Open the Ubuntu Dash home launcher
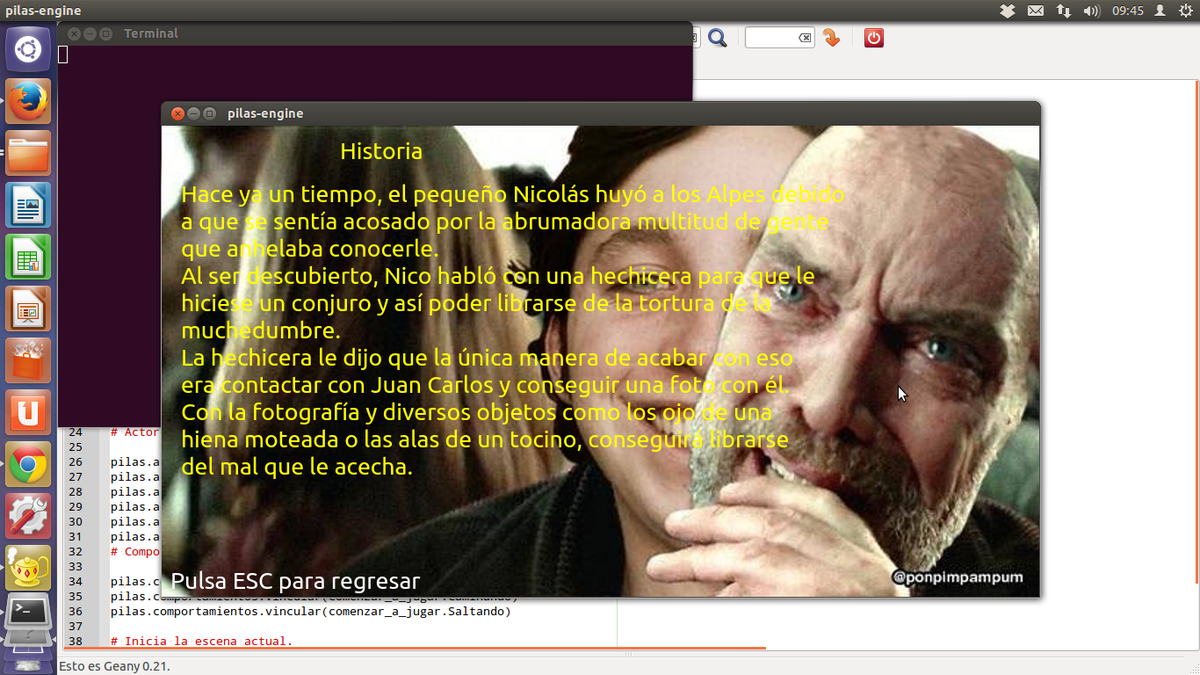Image resolution: width=1200 pixels, height=675 pixels. tap(28, 49)
